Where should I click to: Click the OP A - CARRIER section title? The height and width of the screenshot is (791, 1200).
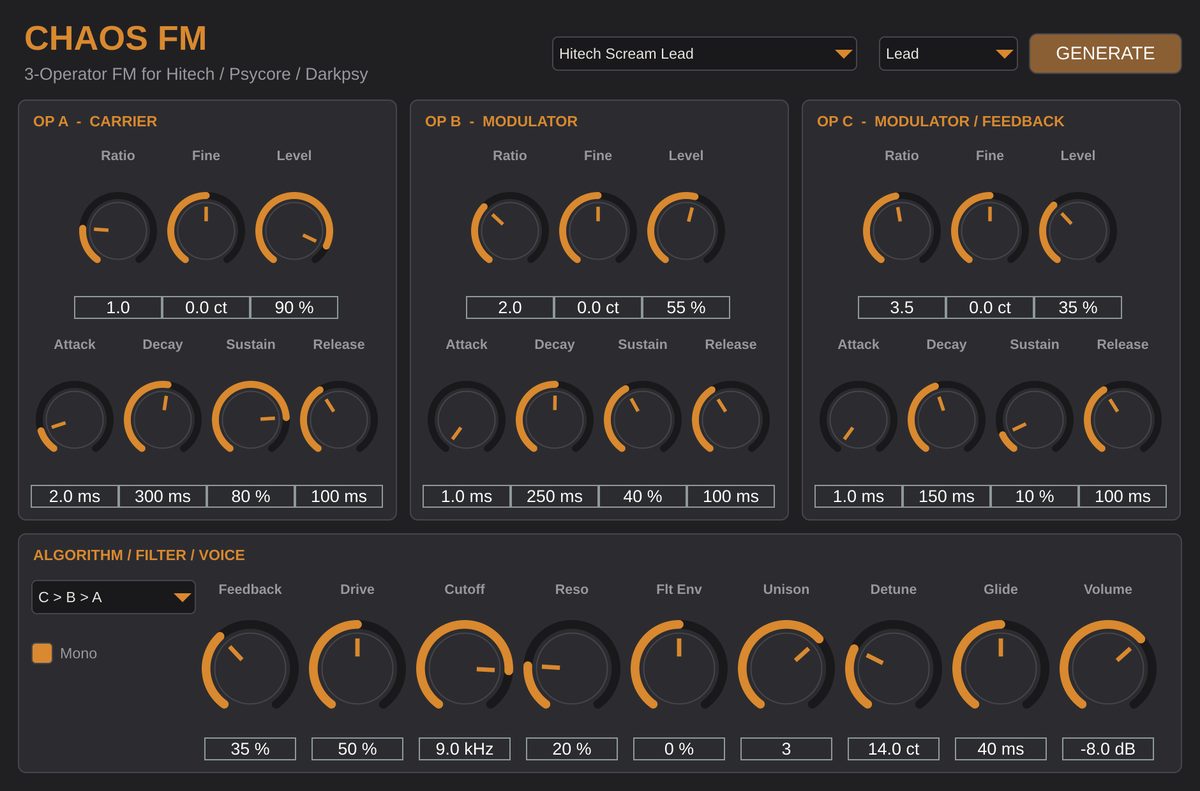pos(95,121)
